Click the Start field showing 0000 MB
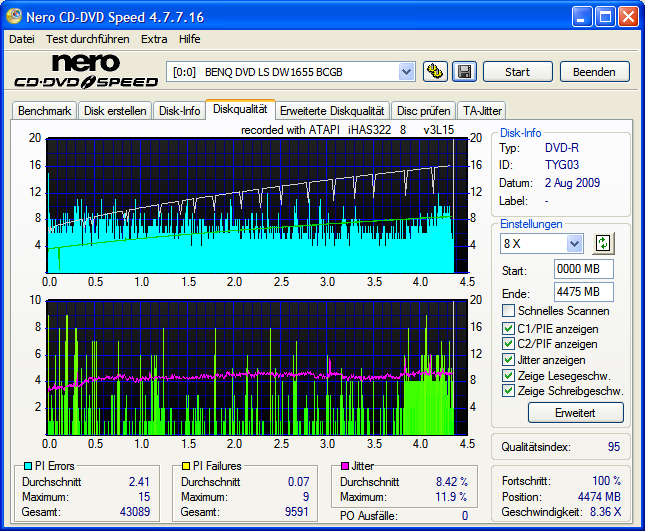 coord(584,269)
